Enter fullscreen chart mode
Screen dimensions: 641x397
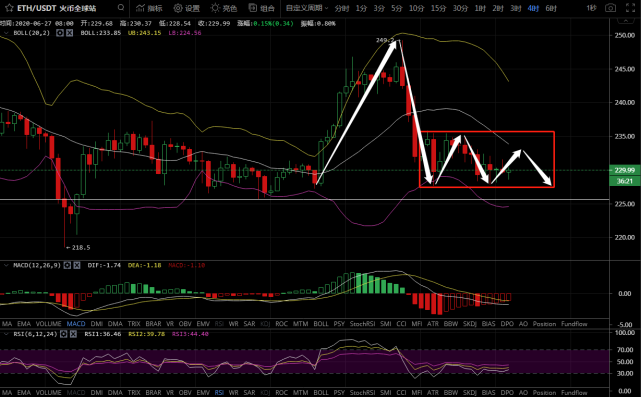pos(631,8)
